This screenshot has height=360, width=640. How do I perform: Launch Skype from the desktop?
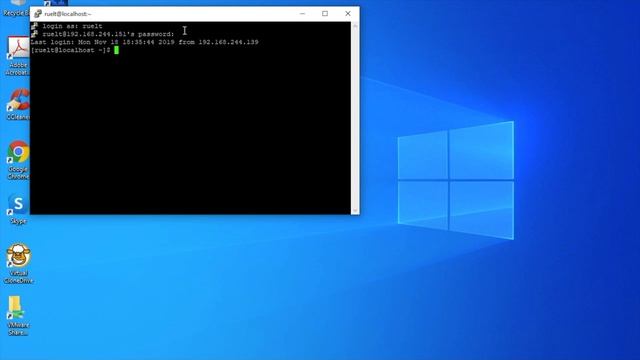click(18, 209)
